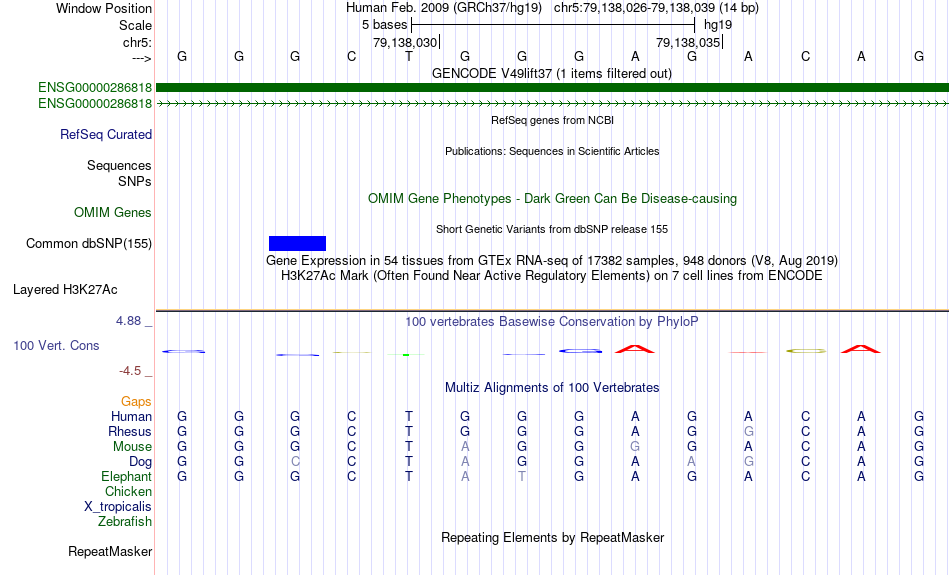
Task: Select the Mouse species row label
Action: (132, 447)
